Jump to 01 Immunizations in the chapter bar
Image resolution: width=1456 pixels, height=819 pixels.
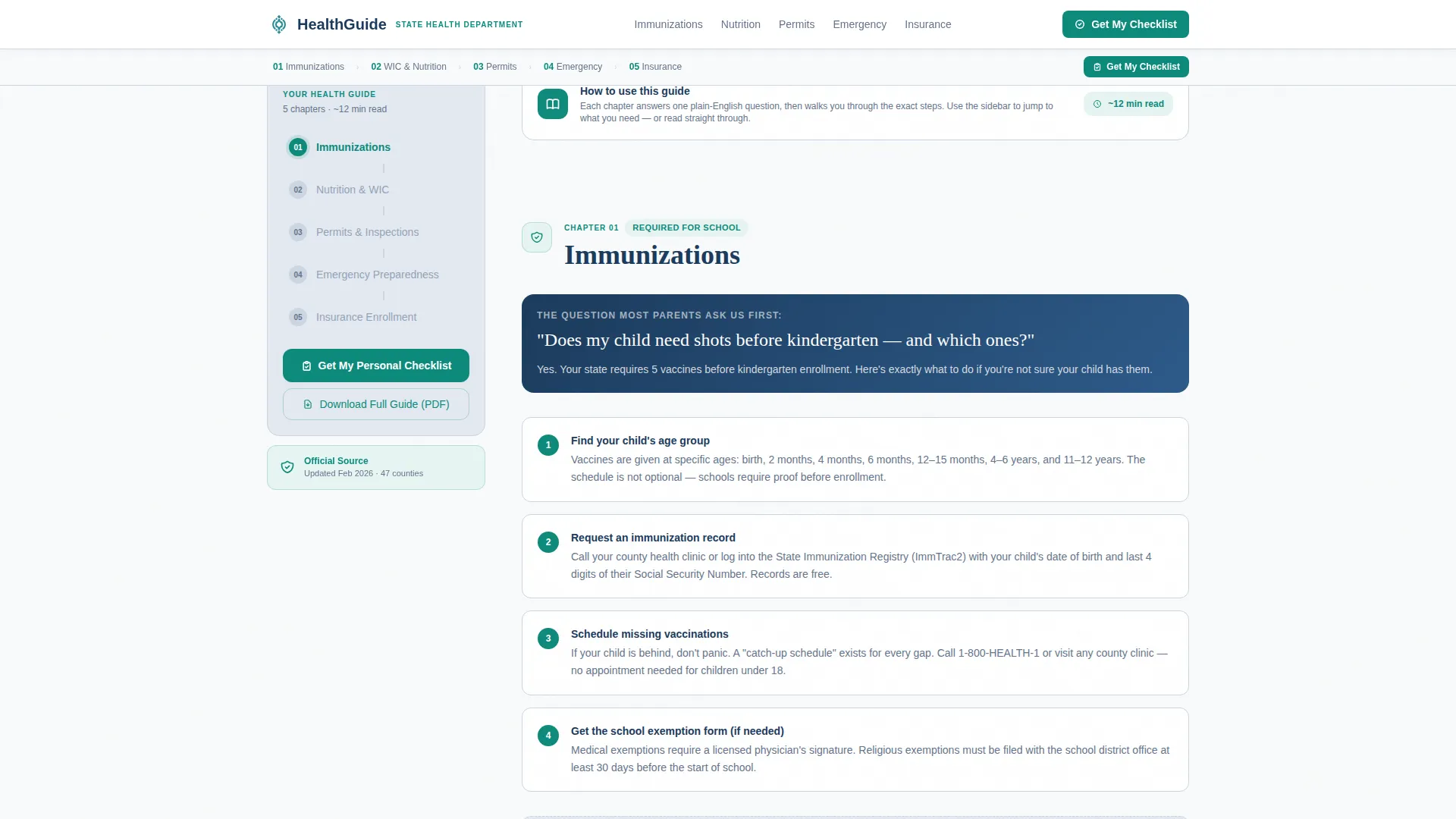coord(309,67)
